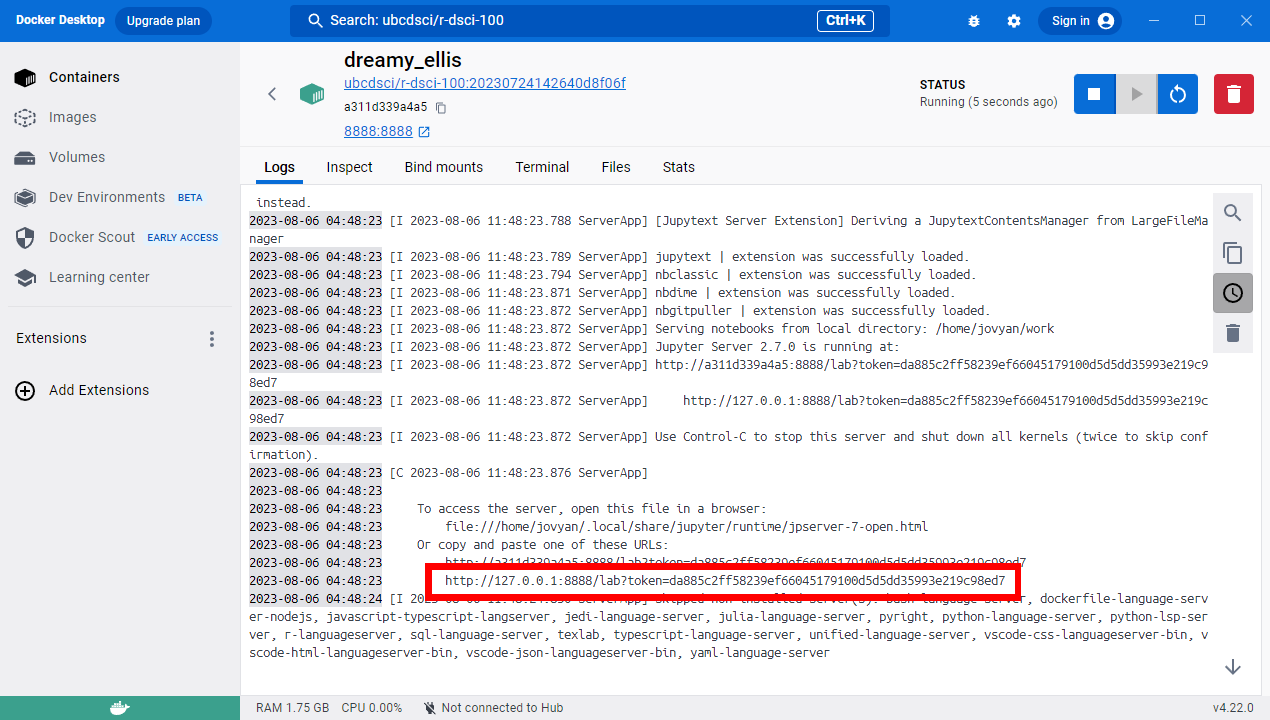Screen dimensions: 1270x720
Task: Restart the dreamy_ellis container
Action: (x=1178, y=94)
